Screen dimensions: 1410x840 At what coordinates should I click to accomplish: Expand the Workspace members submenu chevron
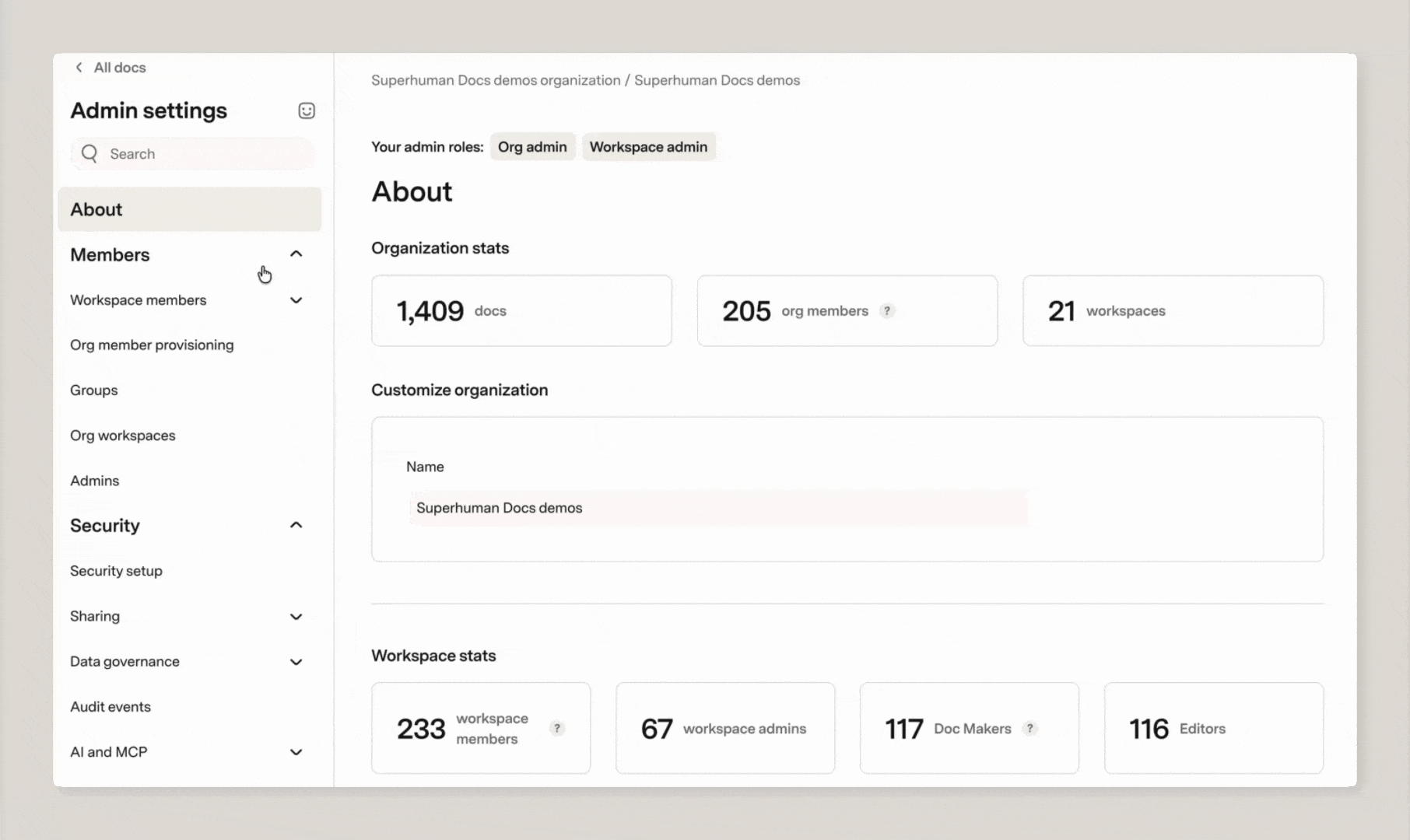pyautogui.click(x=296, y=300)
